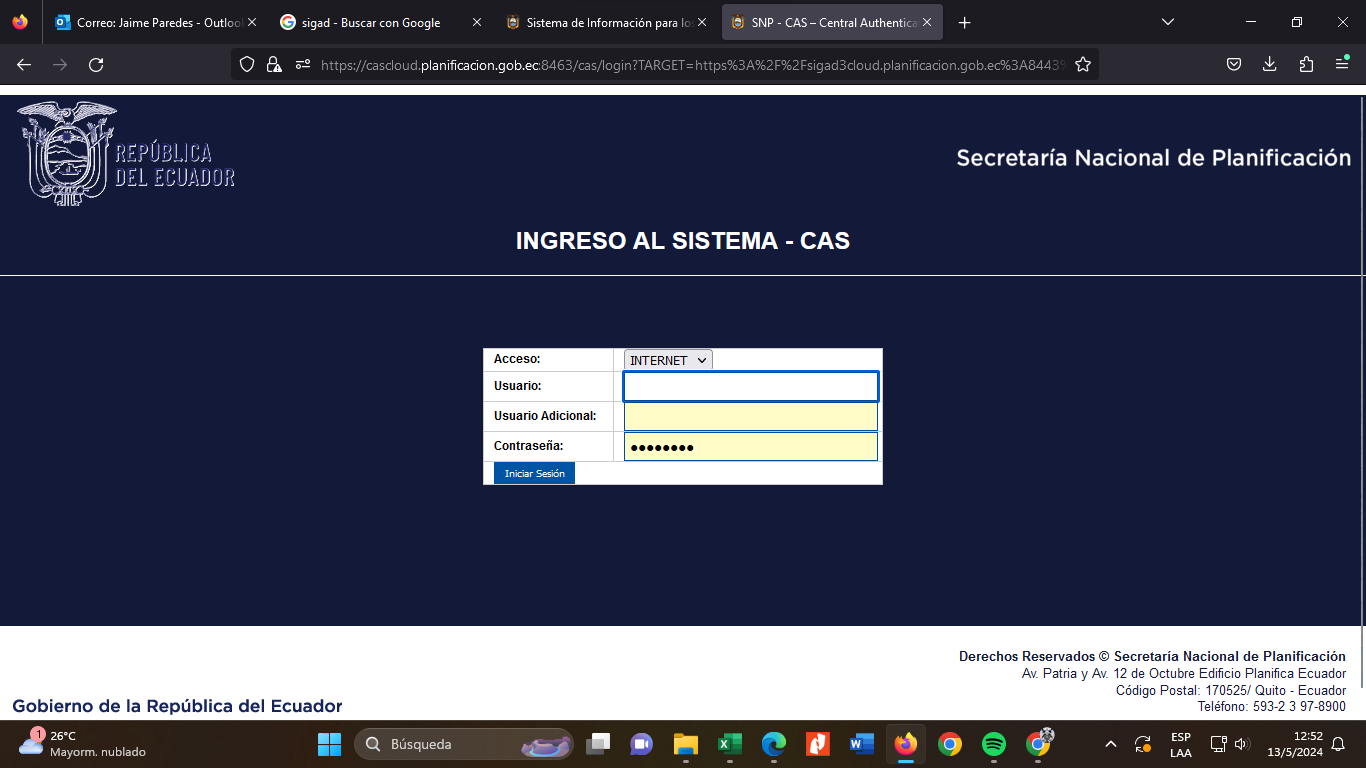Click the Contraseña password field
The width and height of the screenshot is (1366, 768).
tap(750, 447)
